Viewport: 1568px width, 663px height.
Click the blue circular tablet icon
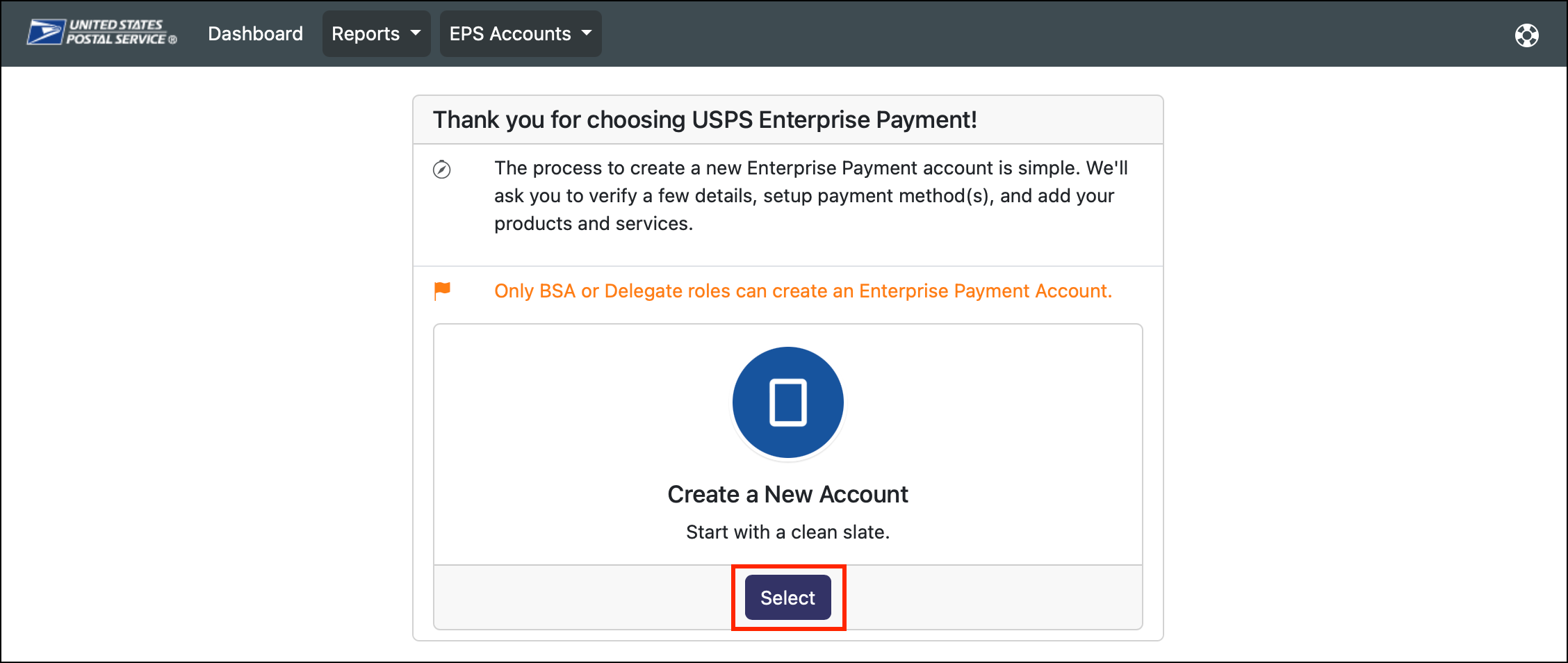tap(787, 402)
